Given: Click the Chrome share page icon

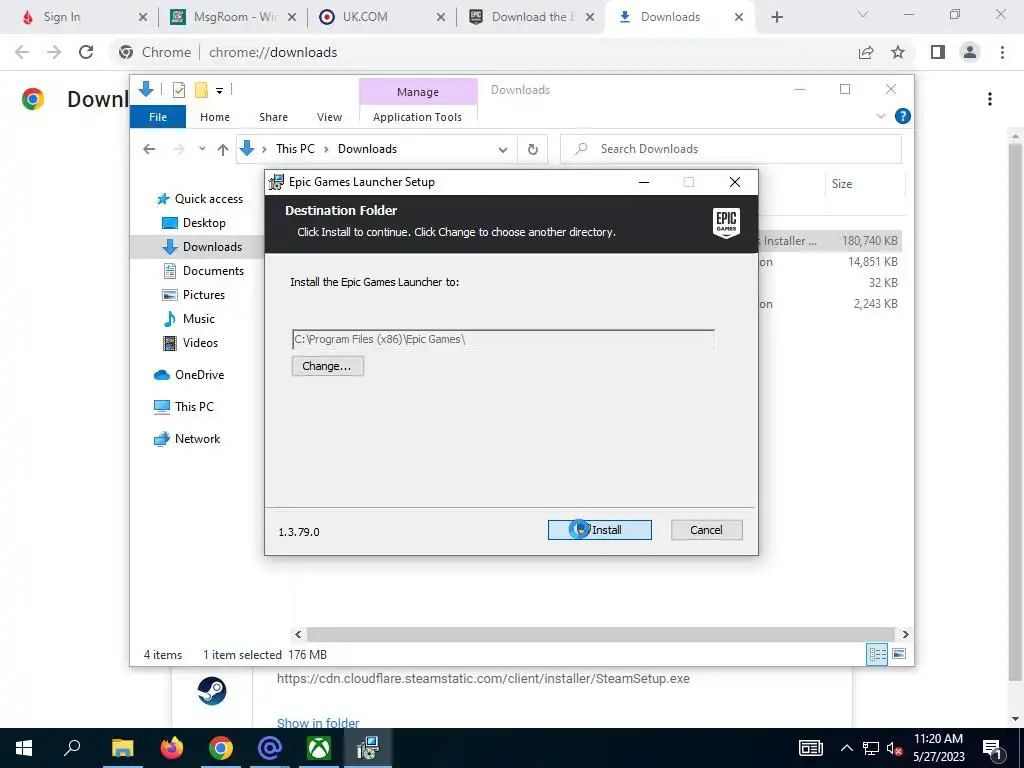Looking at the screenshot, I should 866,52.
